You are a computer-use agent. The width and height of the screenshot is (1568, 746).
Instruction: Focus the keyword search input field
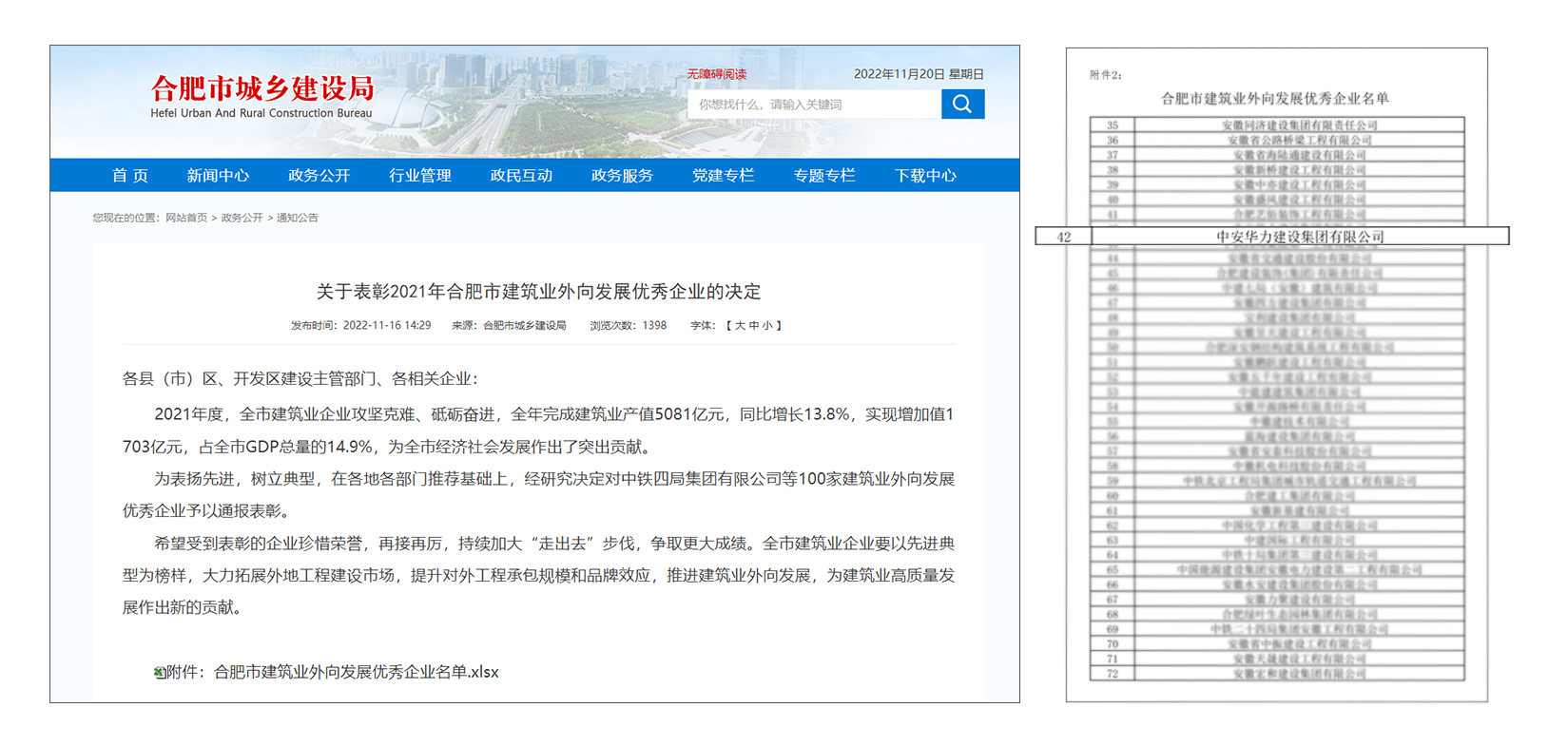(x=813, y=105)
